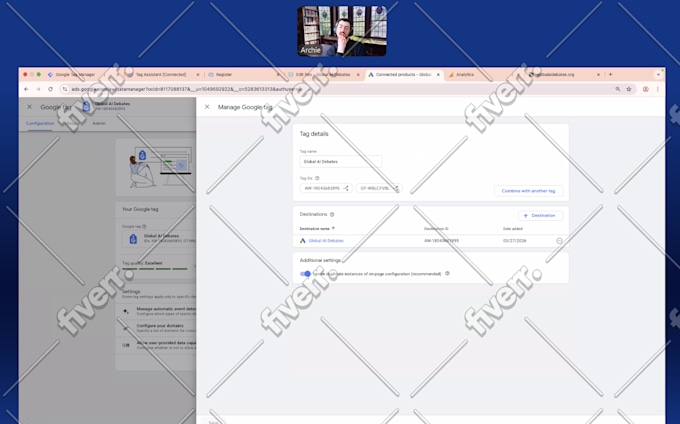Reload the current page

pyautogui.click(x=50, y=89)
